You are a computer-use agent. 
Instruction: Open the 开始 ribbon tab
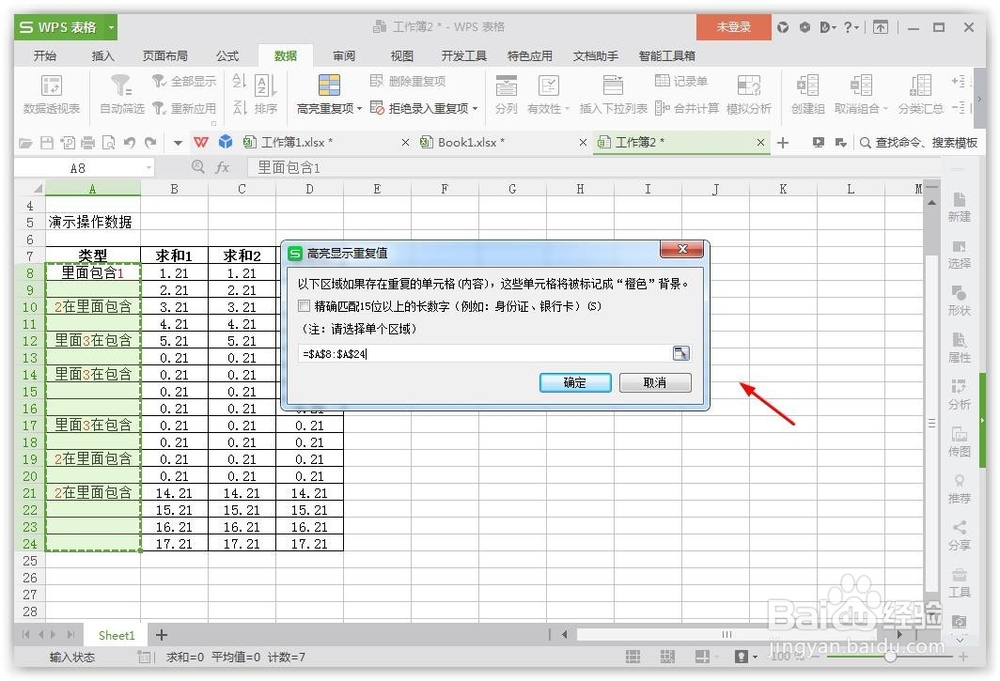pyautogui.click(x=45, y=56)
